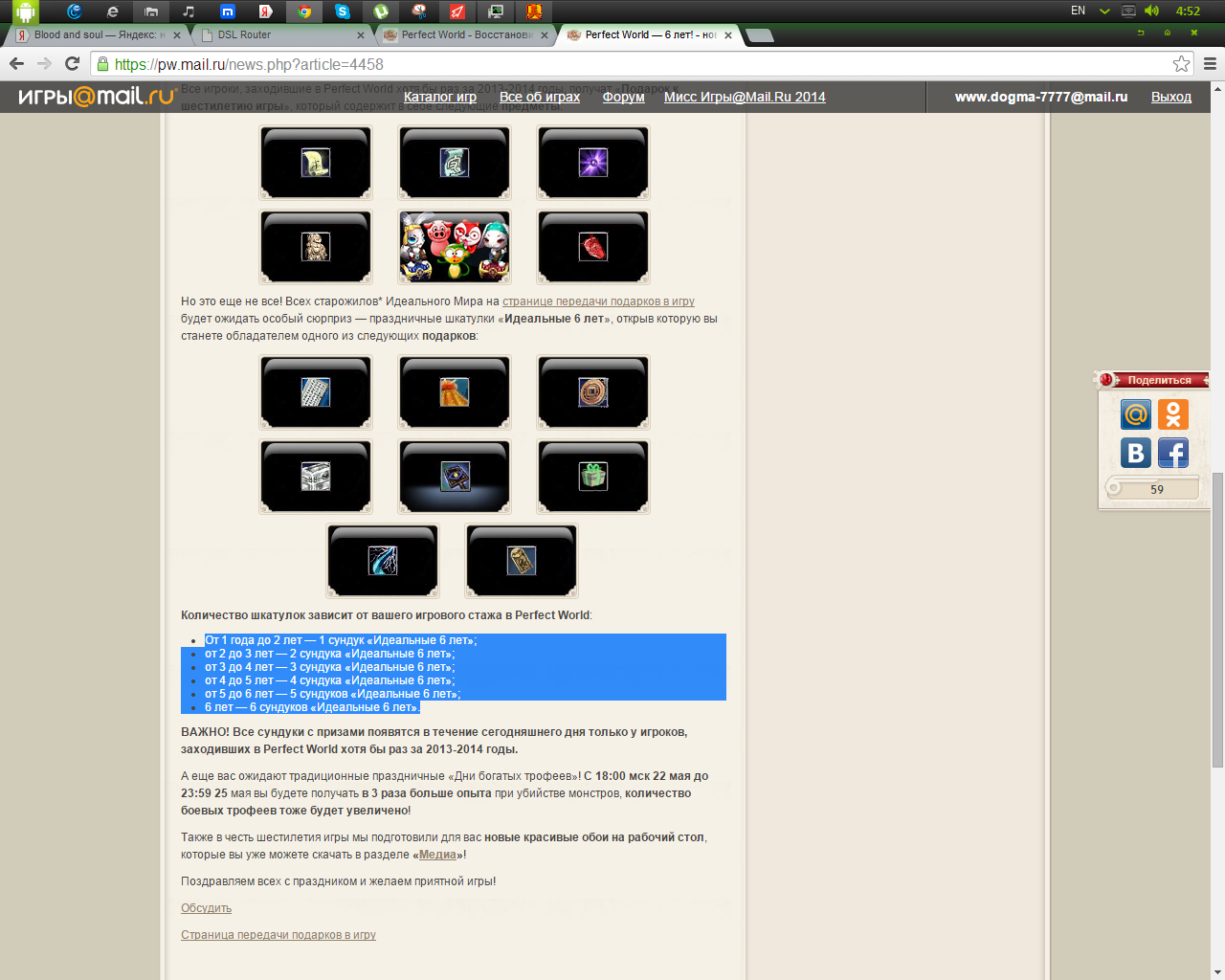The width and height of the screenshot is (1225, 980).
Task: Bookmark this page with the star icon
Action: 1182,64
